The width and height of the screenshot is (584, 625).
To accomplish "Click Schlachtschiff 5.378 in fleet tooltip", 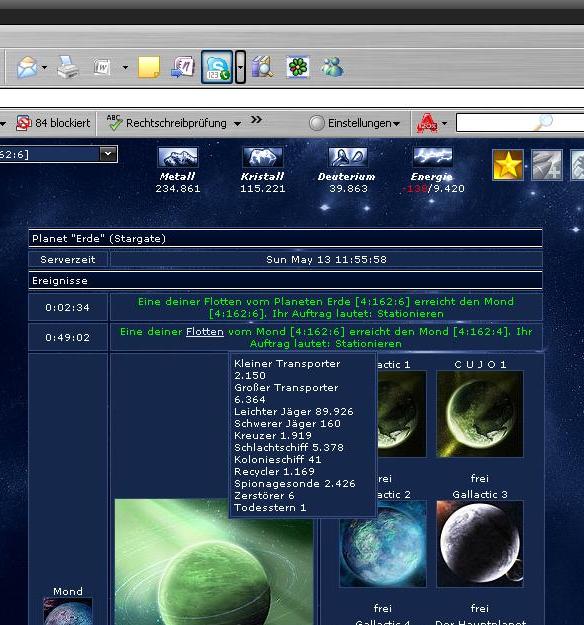I will [x=289, y=448].
